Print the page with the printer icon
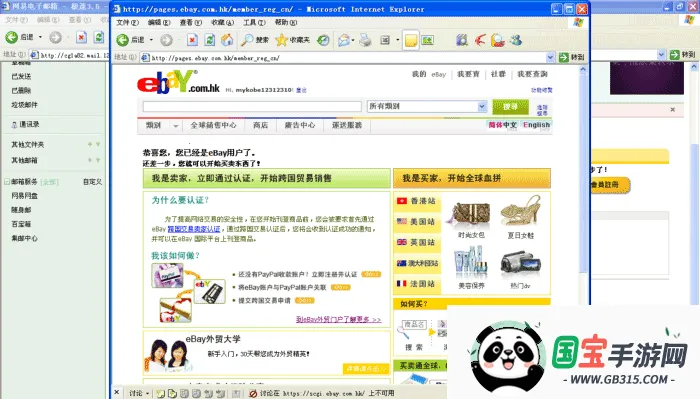700x399 pixels. [x=365, y=41]
